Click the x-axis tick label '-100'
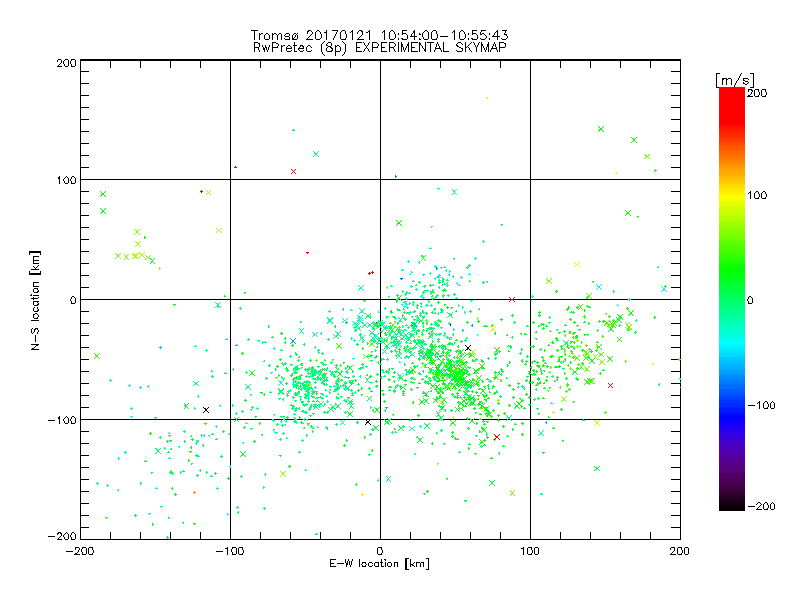 230,551
